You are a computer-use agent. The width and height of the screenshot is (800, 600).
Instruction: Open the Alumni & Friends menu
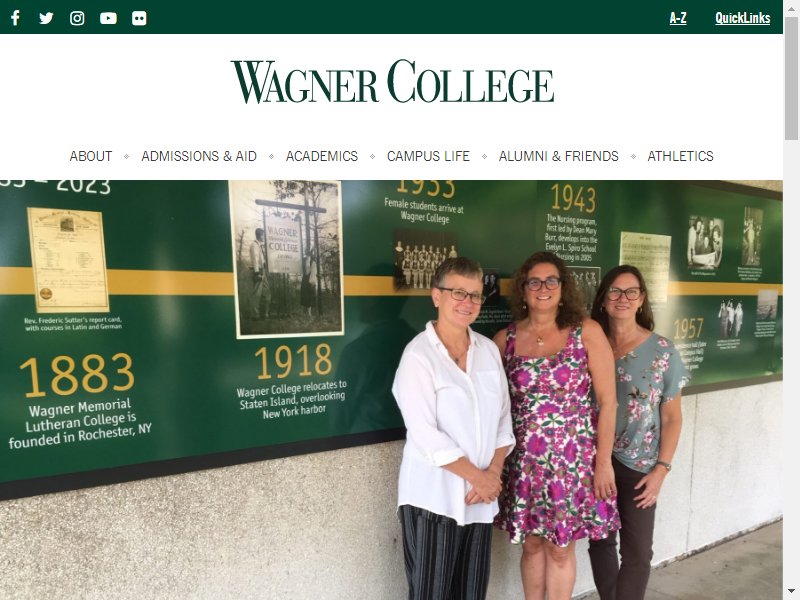(559, 156)
